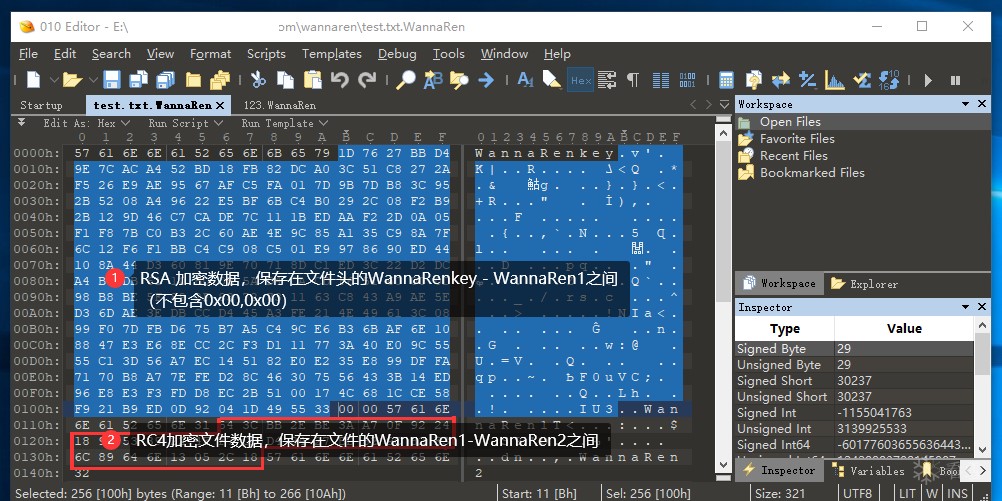The width and height of the screenshot is (1002, 501).
Task: Click the Save All stacked floppies icon
Action: click(166, 80)
